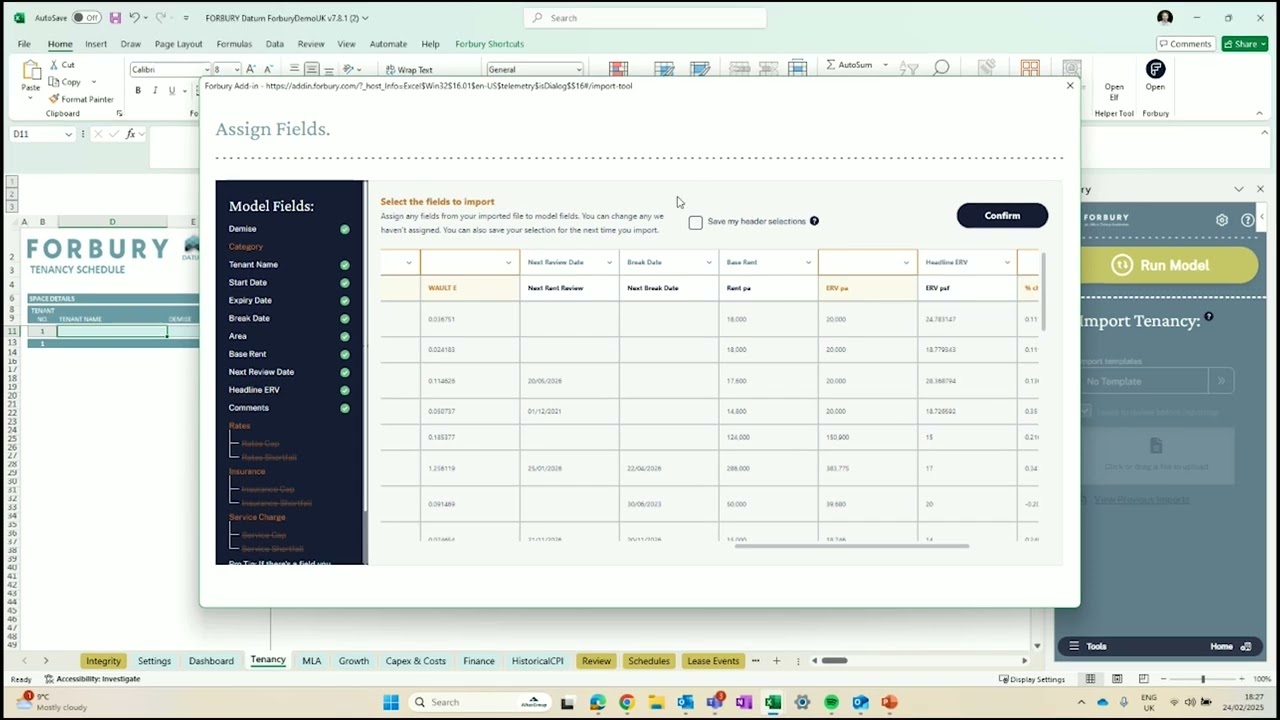The image size is (1280, 720).
Task: Click the Share button
Action: click(x=1245, y=44)
